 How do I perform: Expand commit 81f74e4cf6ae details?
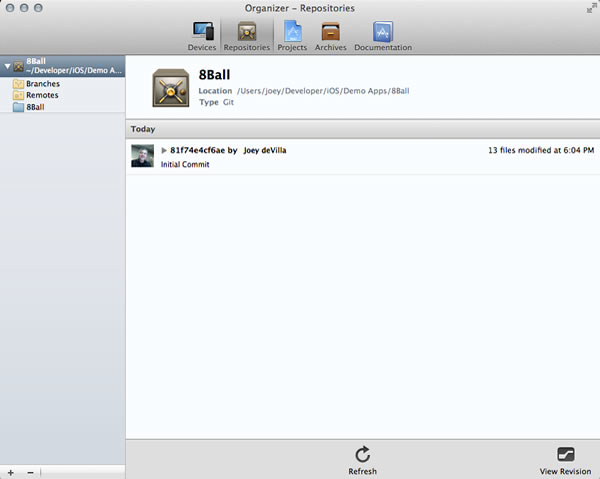point(164,150)
